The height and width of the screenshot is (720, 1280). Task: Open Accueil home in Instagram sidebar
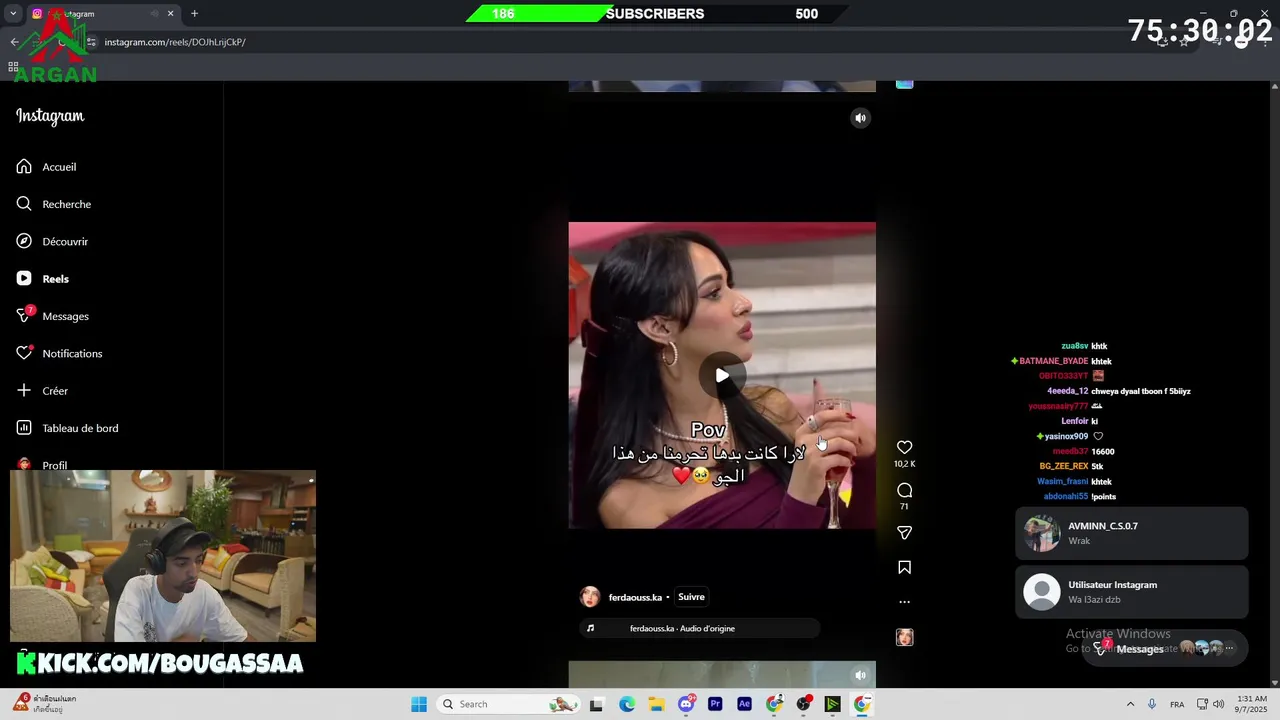click(46, 167)
